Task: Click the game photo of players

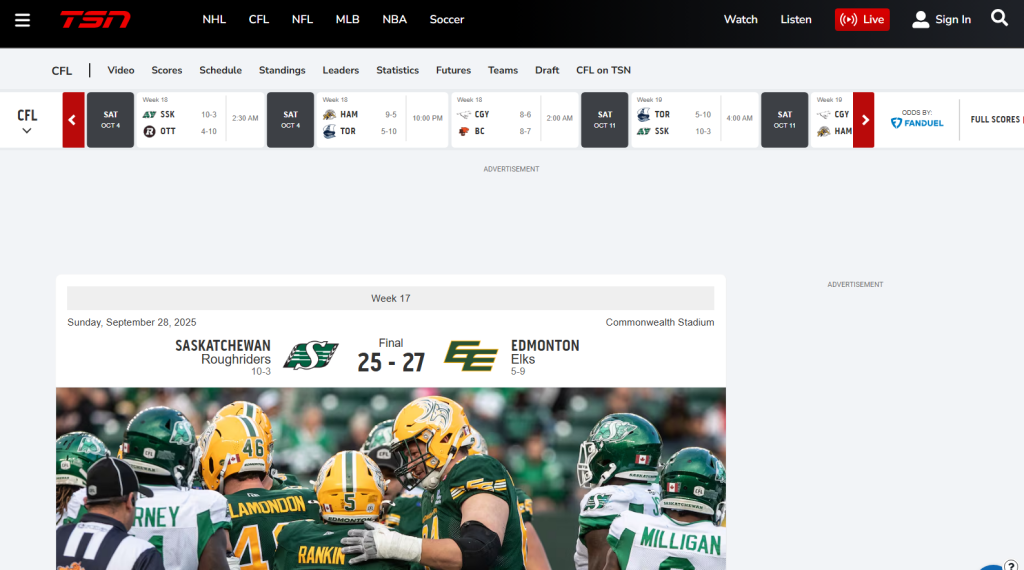Action: tap(391, 479)
